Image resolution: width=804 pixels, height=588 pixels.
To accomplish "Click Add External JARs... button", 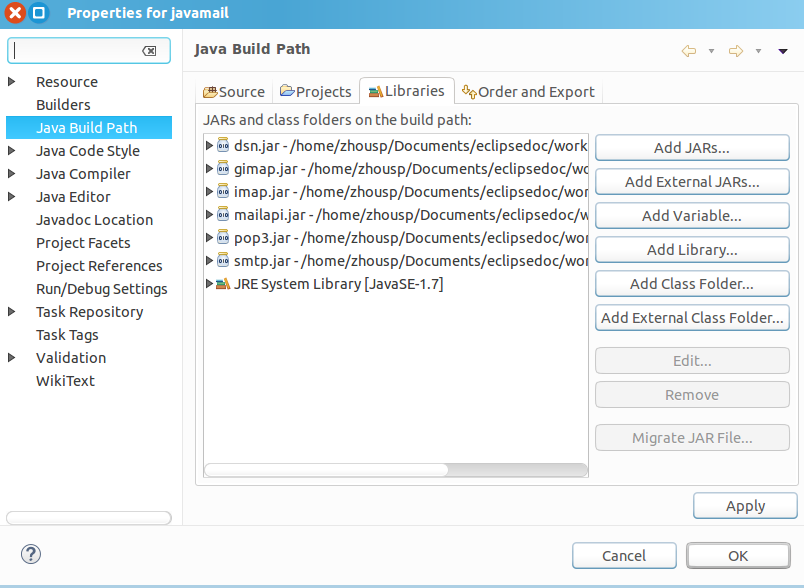I will pos(692,181).
